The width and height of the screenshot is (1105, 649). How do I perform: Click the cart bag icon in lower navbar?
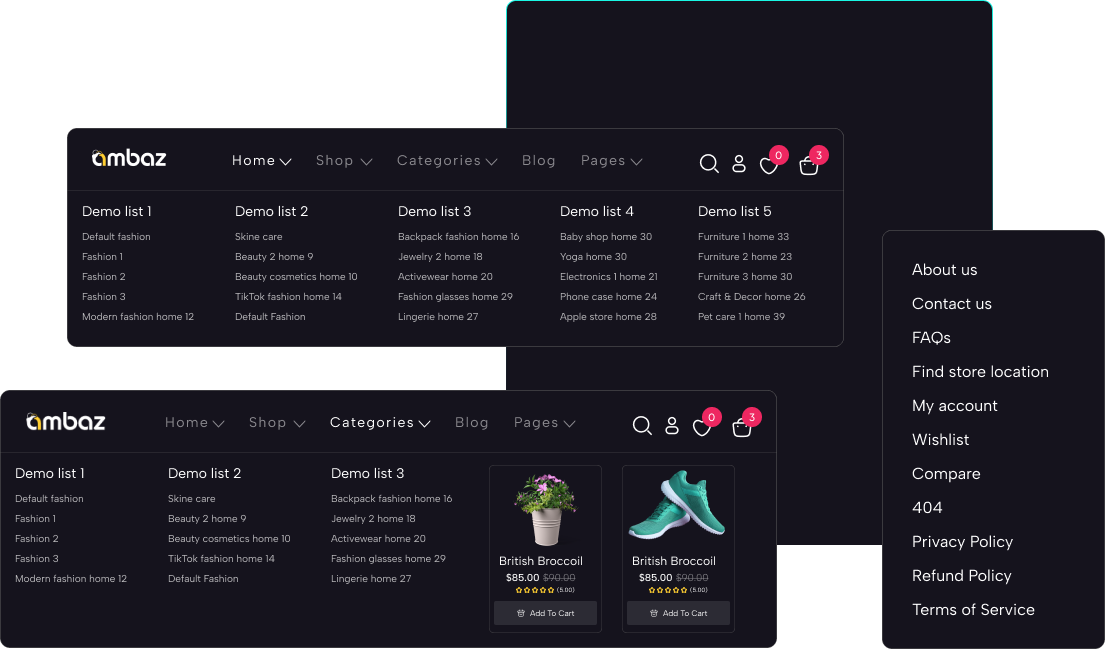[x=742, y=427]
